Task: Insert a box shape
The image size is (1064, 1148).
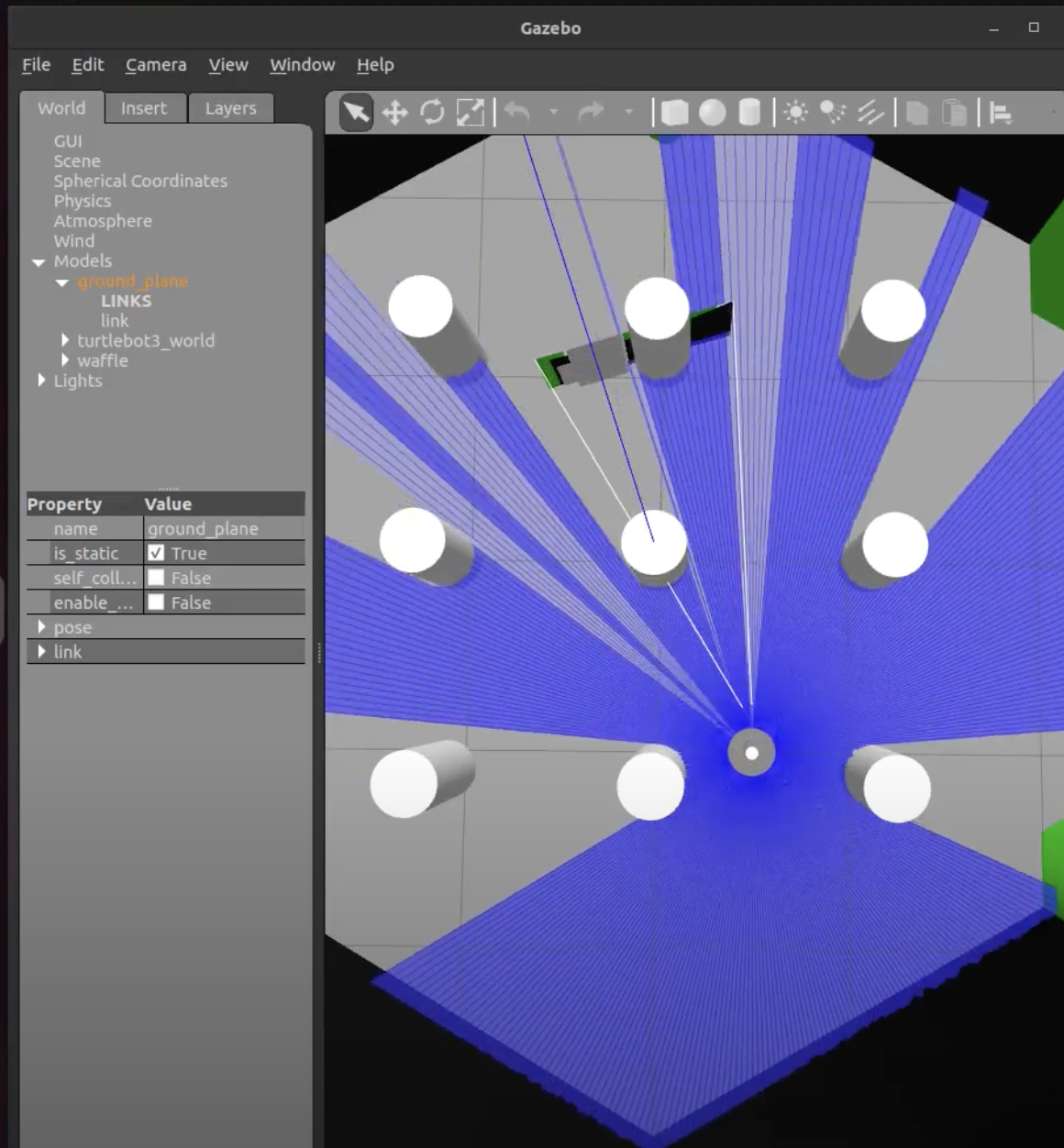Action: click(675, 113)
